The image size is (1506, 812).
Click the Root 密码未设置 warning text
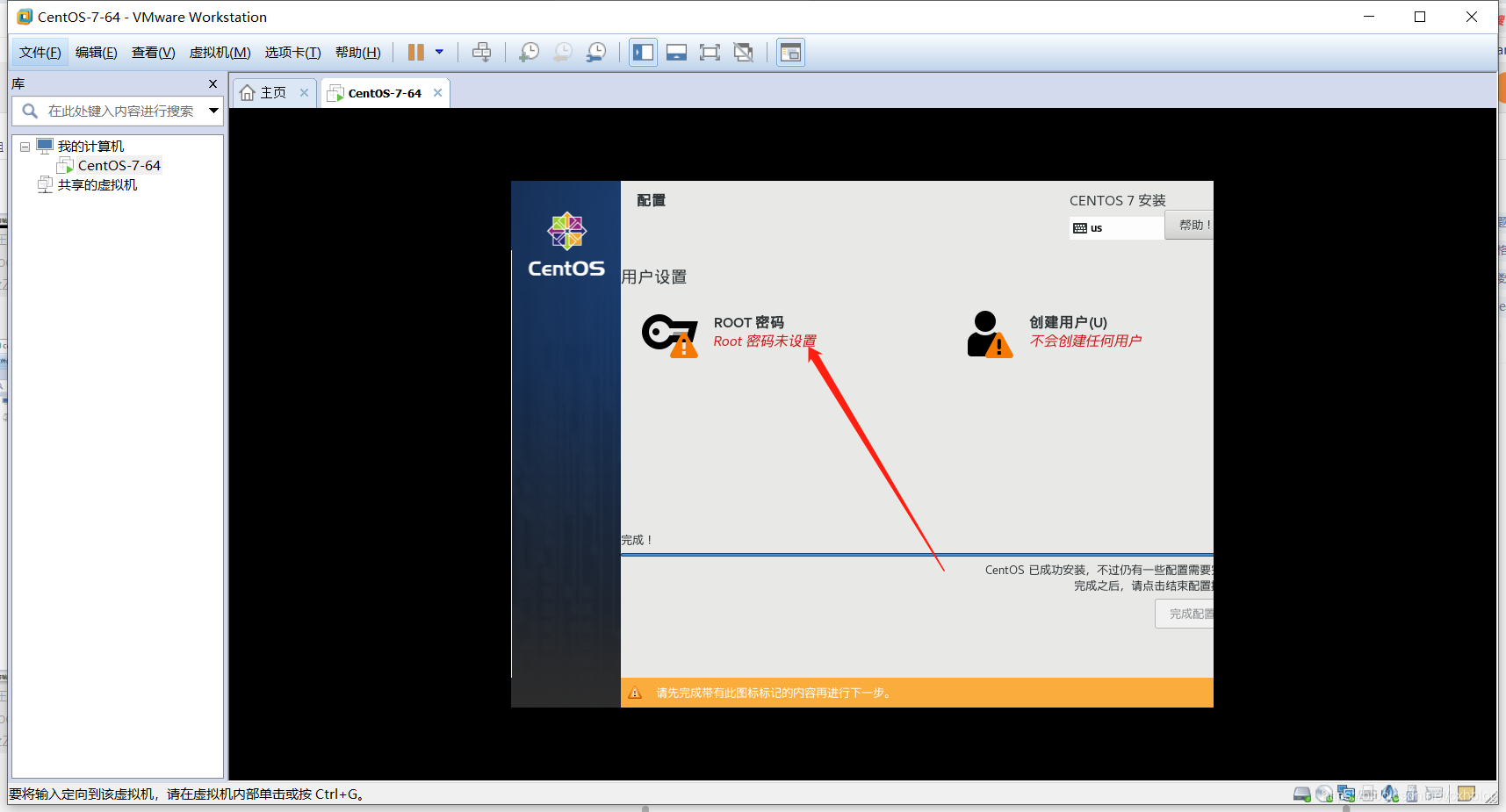click(765, 341)
